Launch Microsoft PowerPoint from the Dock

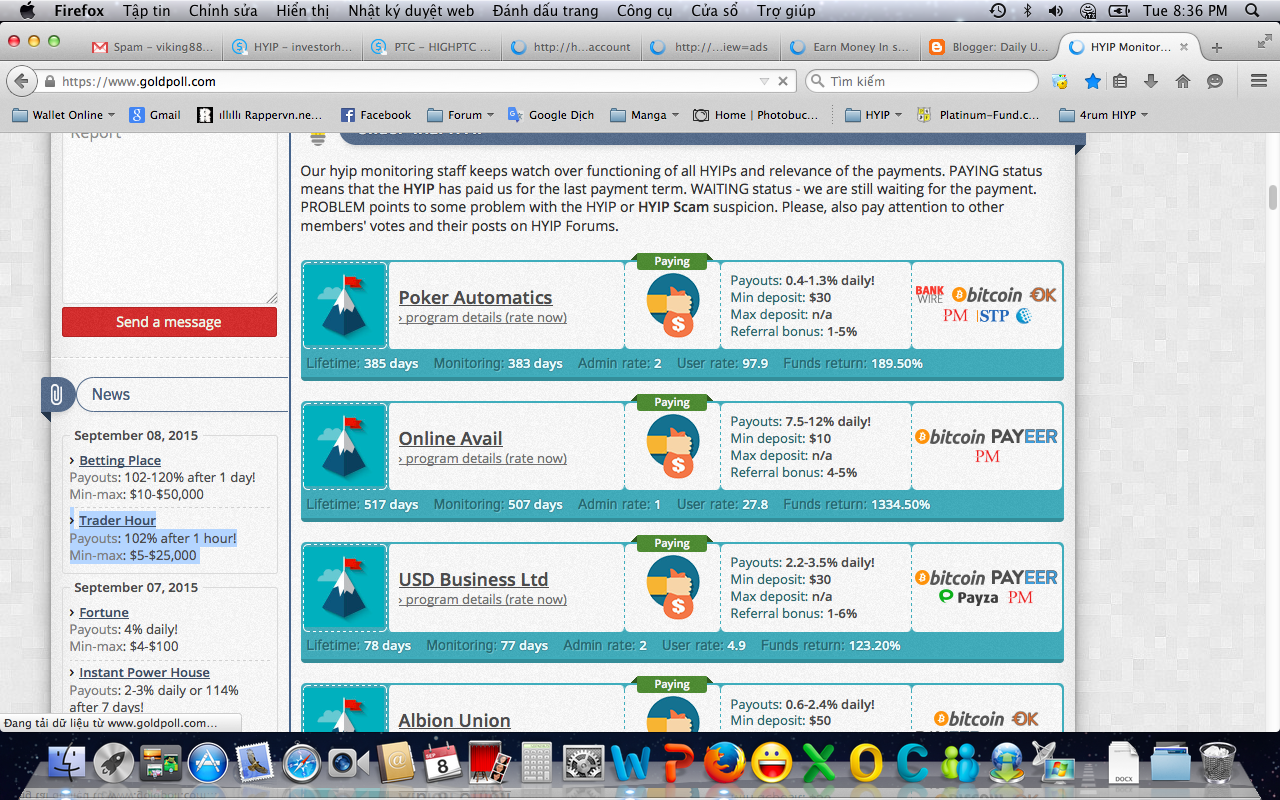[679, 764]
